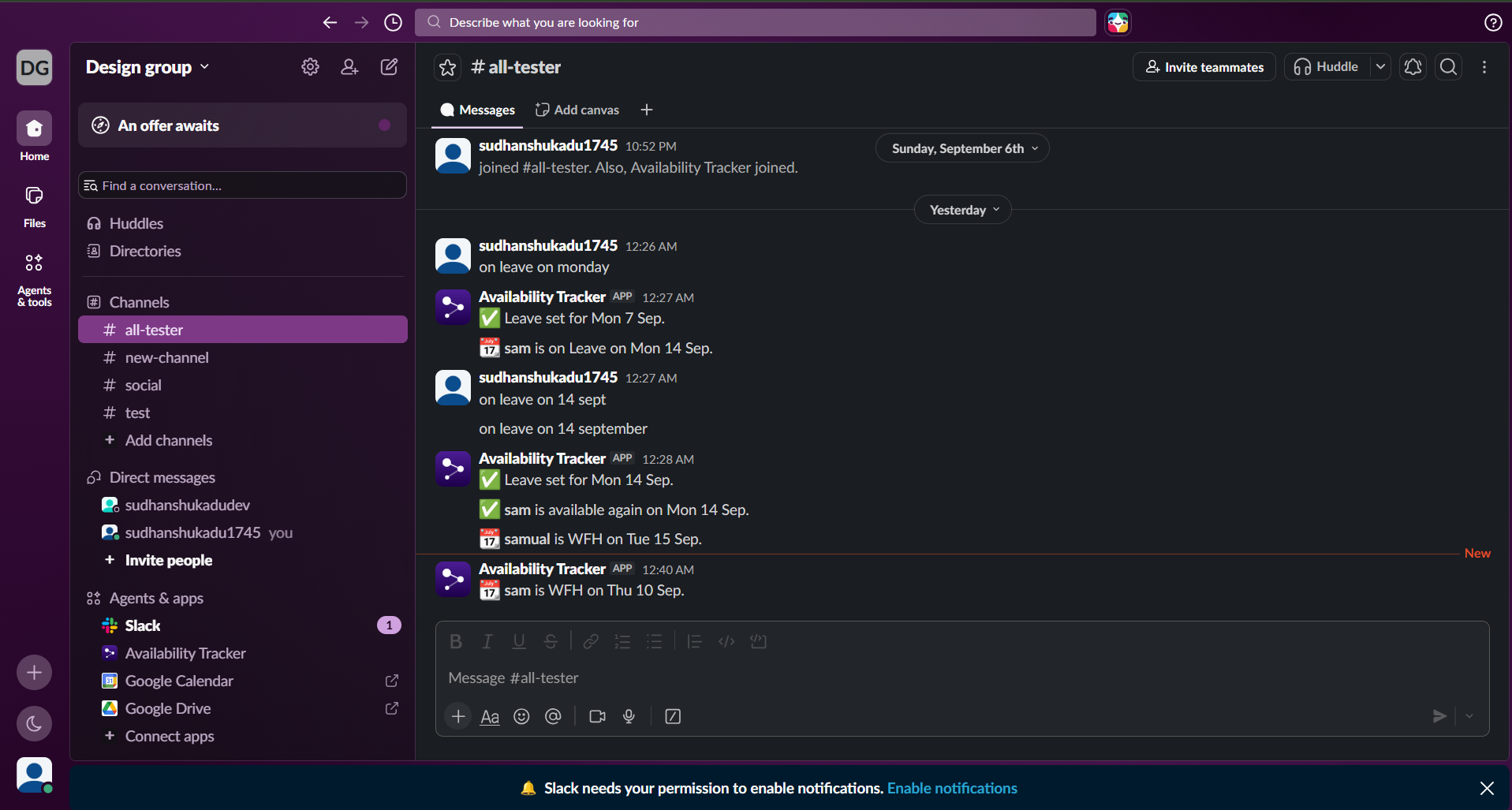Open the help question mark icon

pos(1493,23)
